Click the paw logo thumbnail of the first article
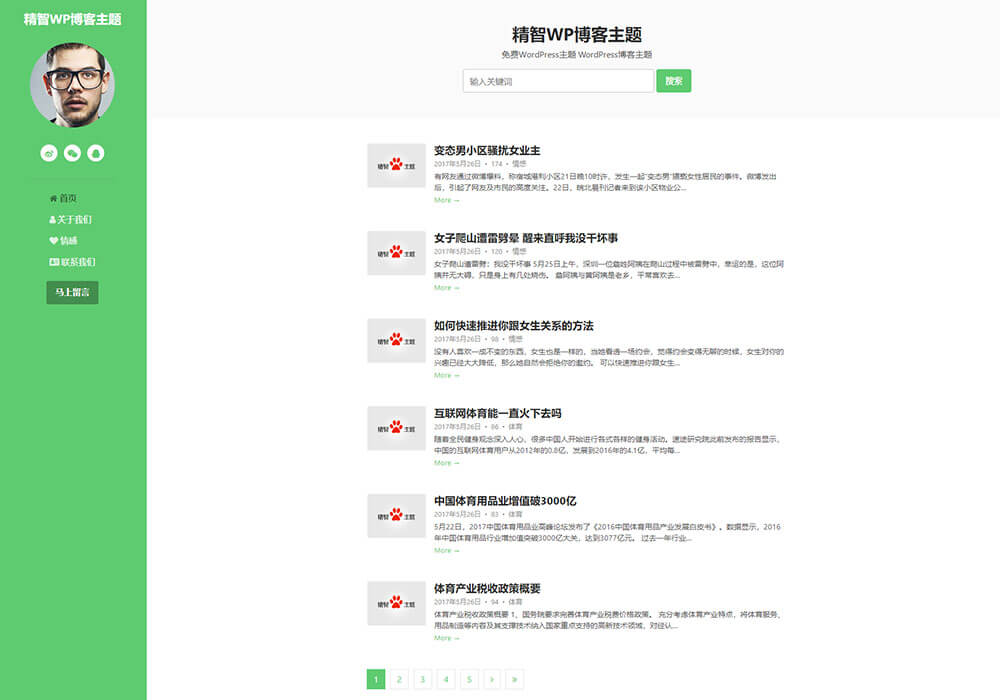The height and width of the screenshot is (700, 1000). (396, 165)
